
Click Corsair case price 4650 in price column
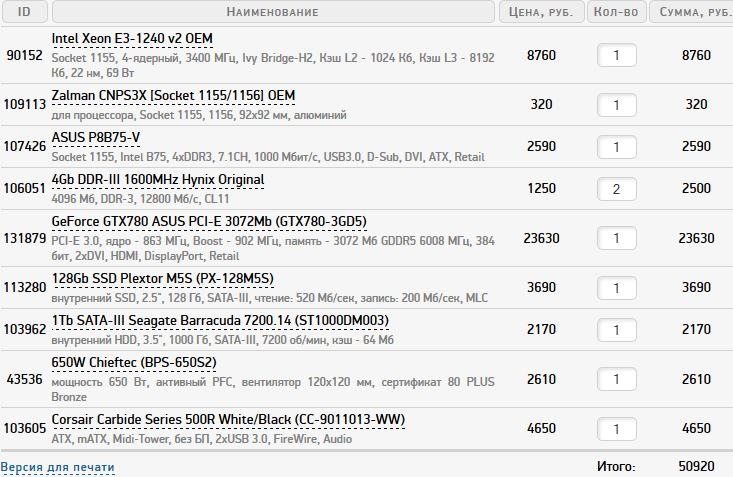pos(541,428)
